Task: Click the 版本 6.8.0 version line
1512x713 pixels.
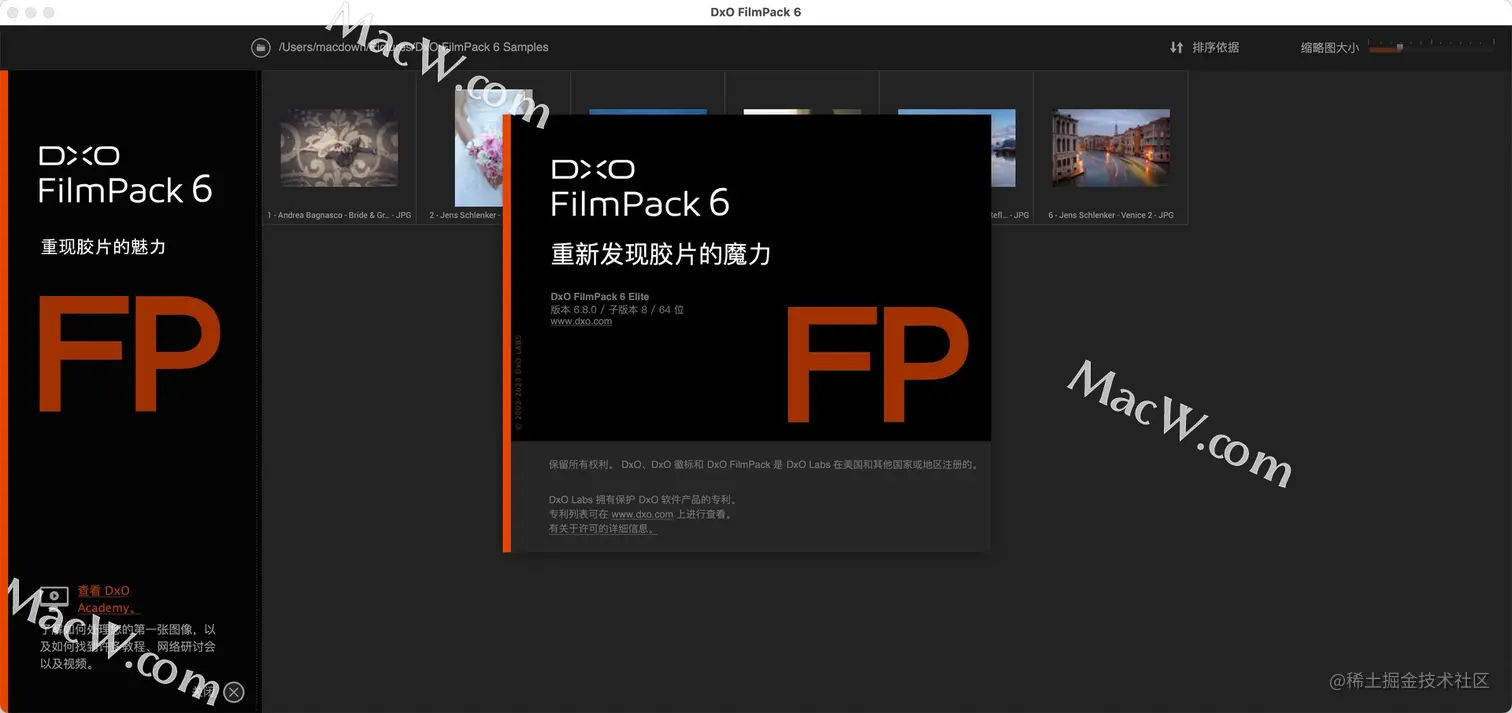Action: 617,310
